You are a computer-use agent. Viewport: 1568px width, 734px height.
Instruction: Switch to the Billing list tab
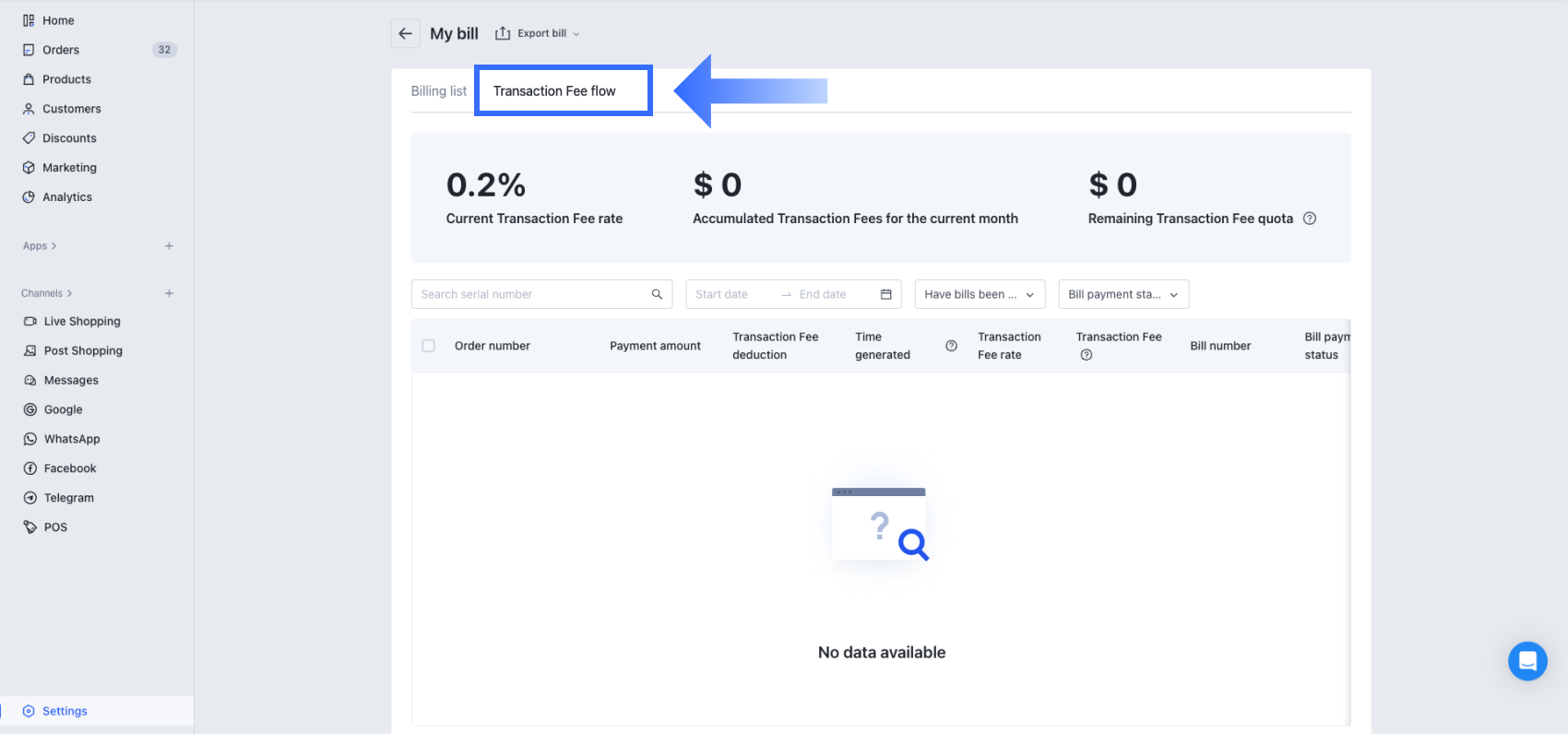click(x=439, y=91)
